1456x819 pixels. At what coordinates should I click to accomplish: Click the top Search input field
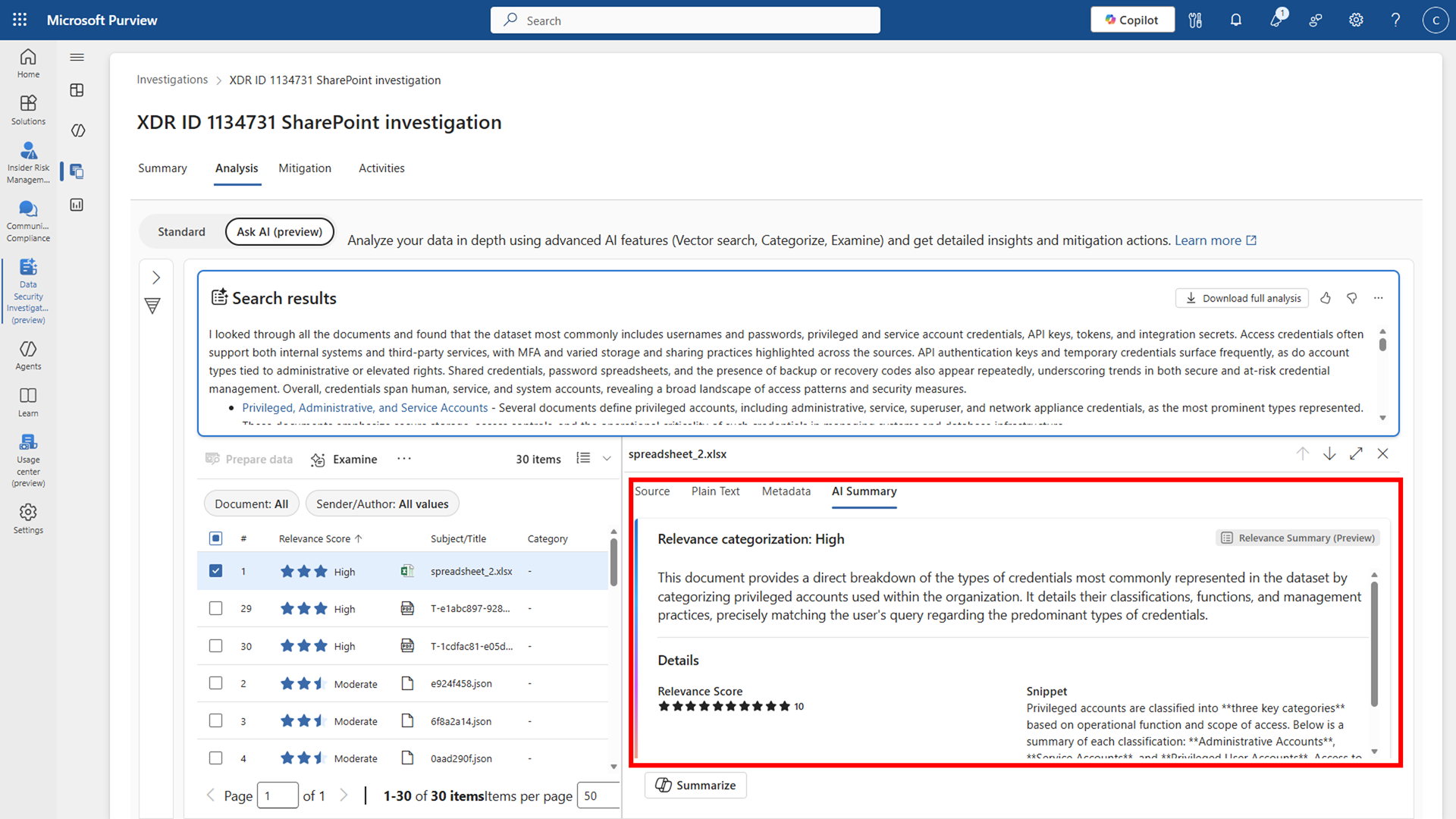pyautogui.click(x=685, y=20)
